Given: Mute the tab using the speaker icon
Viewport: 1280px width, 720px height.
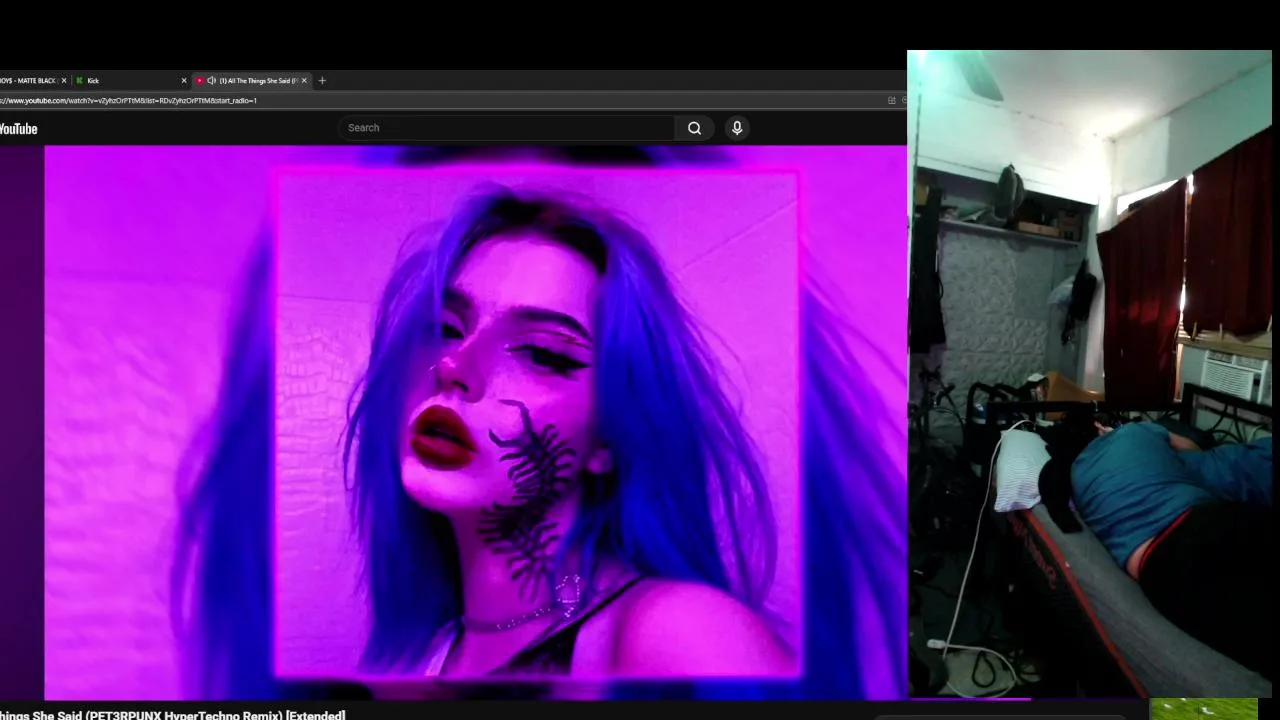Looking at the screenshot, I should [x=211, y=80].
